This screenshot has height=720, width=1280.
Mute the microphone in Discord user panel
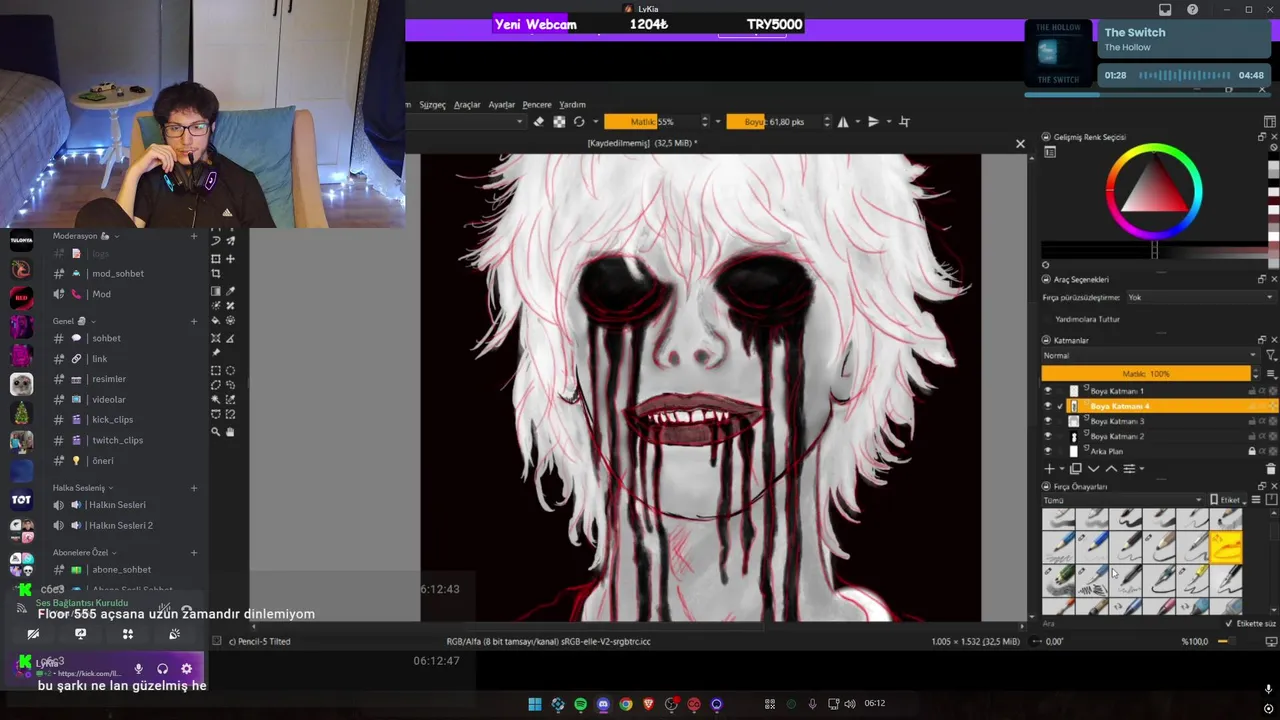(139, 668)
